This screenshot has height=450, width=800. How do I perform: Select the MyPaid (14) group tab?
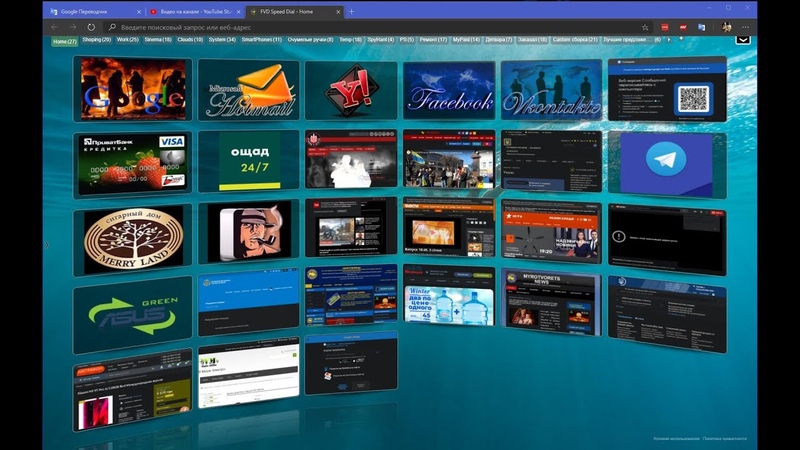point(466,40)
